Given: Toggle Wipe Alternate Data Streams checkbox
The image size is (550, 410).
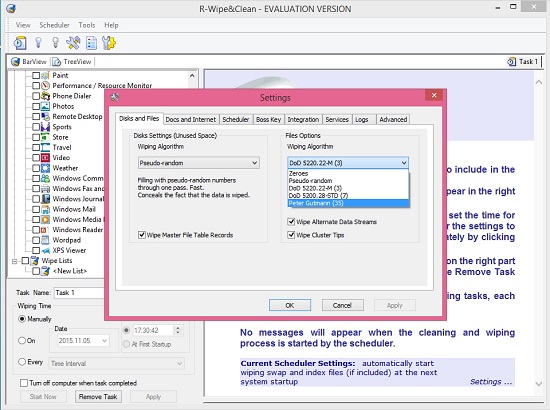Looking at the screenshot, I should pos(291,222).
